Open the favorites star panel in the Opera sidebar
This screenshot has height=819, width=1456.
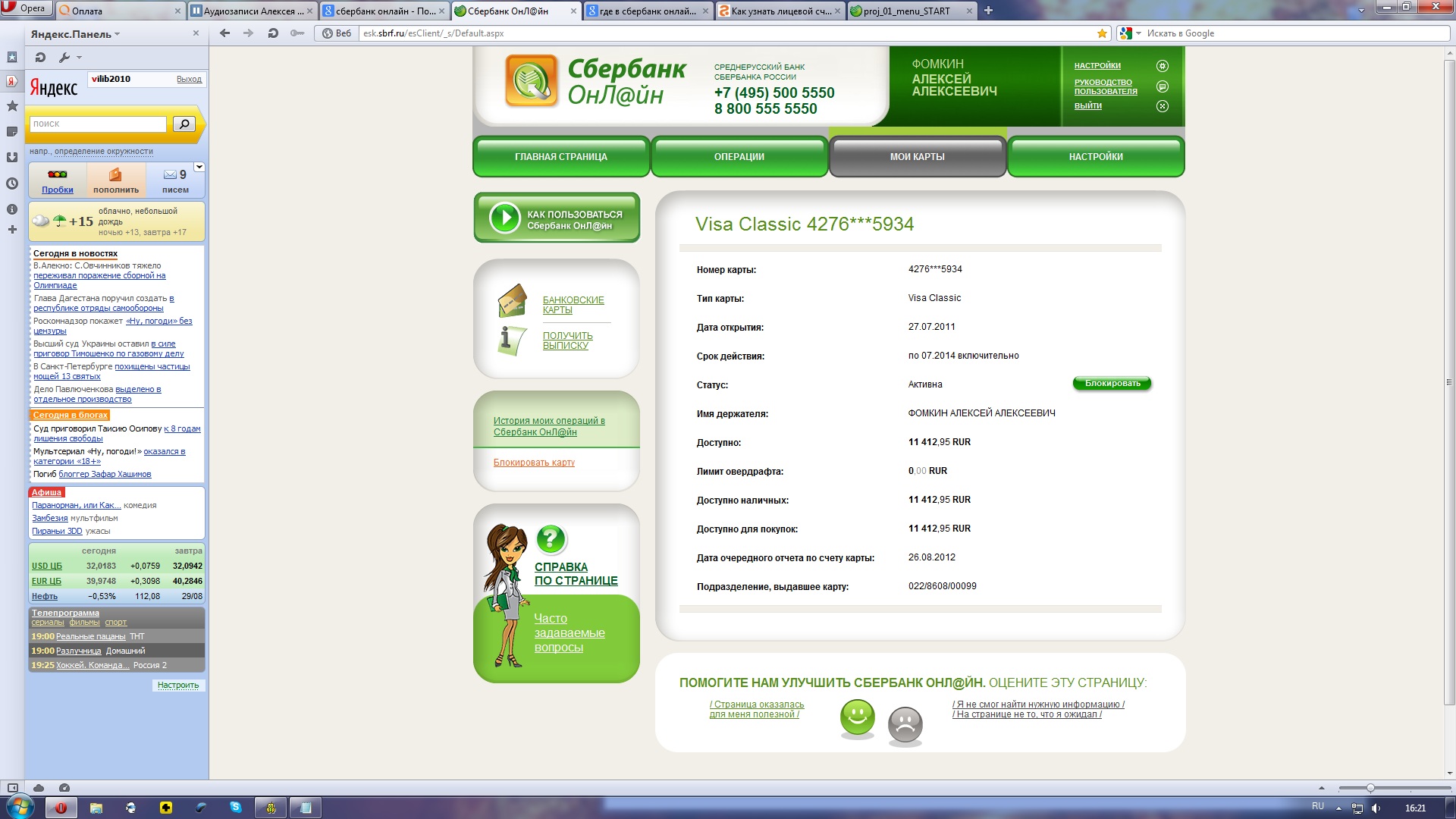pos(12,106)
